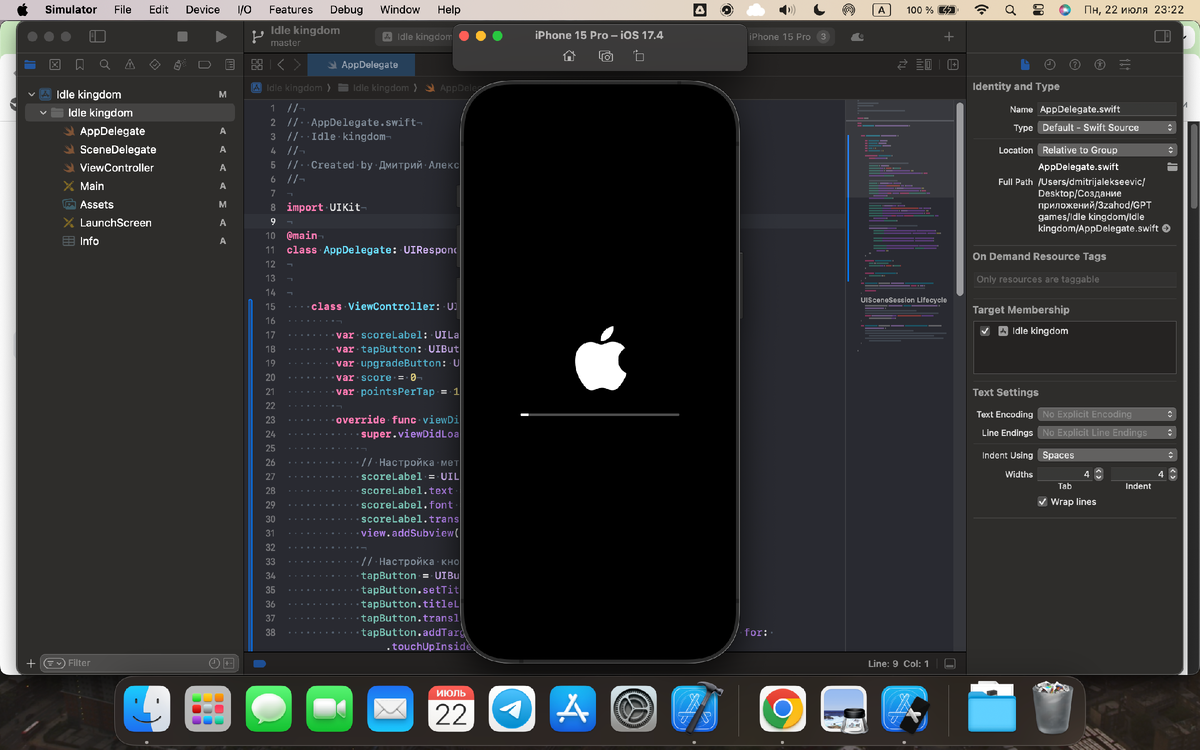Image resolution: width=1200 pixels, height=750 pixels.
Task: Open AppDelegate in the project navigator
Action: coord(112,131)
